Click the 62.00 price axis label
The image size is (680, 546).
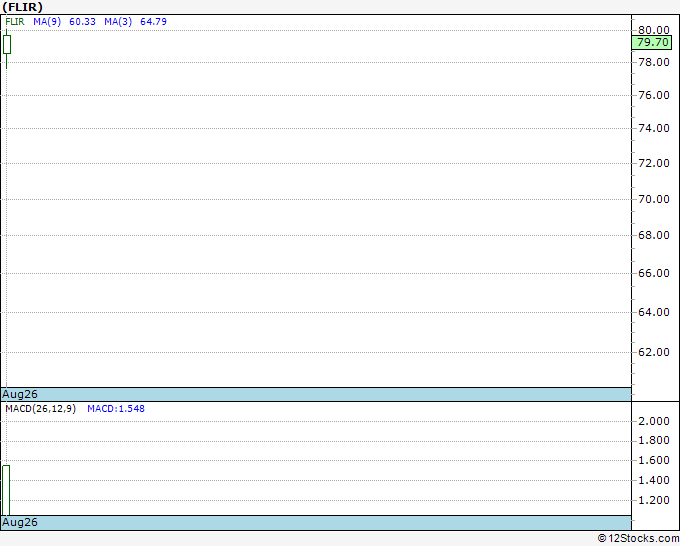(654, 352)
